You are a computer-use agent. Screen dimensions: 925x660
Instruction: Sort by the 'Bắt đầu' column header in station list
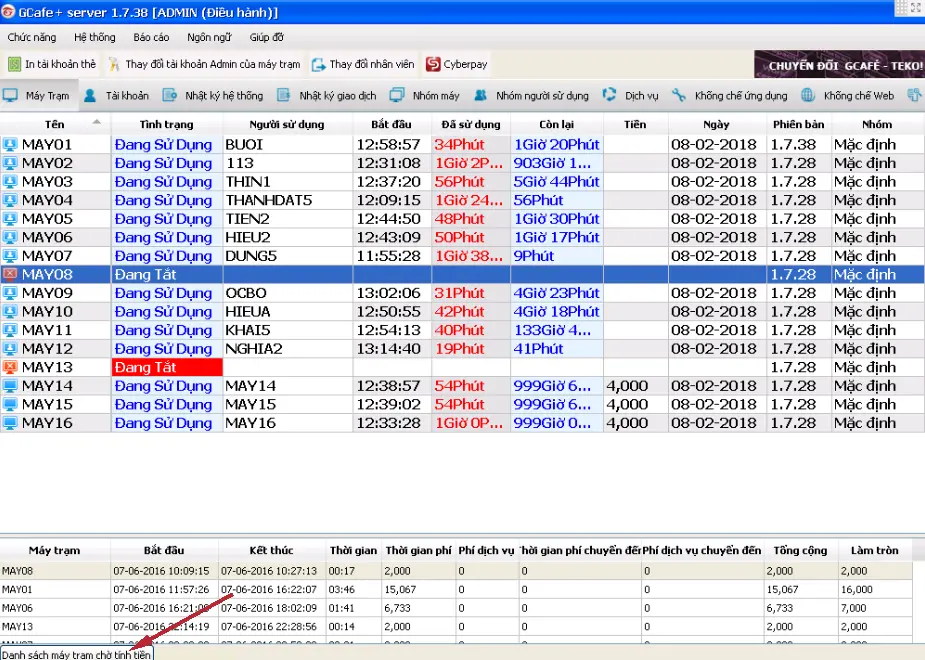click(392, 124)
